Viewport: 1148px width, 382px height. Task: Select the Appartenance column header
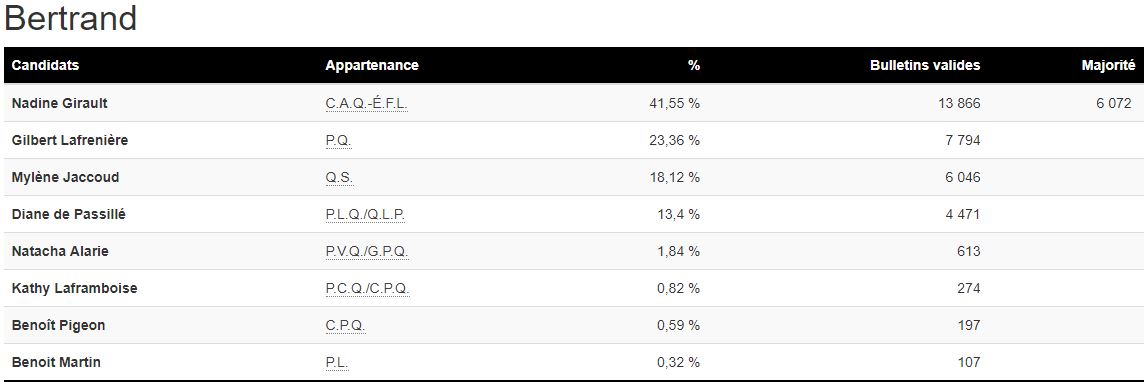coord(372,65)
